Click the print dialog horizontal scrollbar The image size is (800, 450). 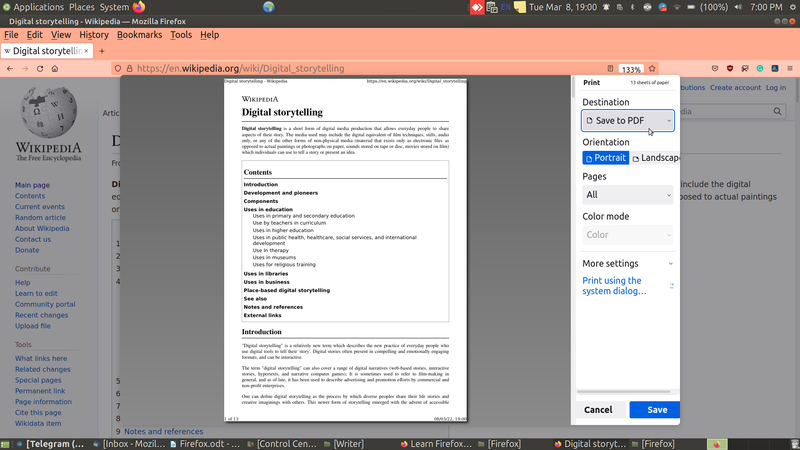pyautogui.click(x=623, y=392)
